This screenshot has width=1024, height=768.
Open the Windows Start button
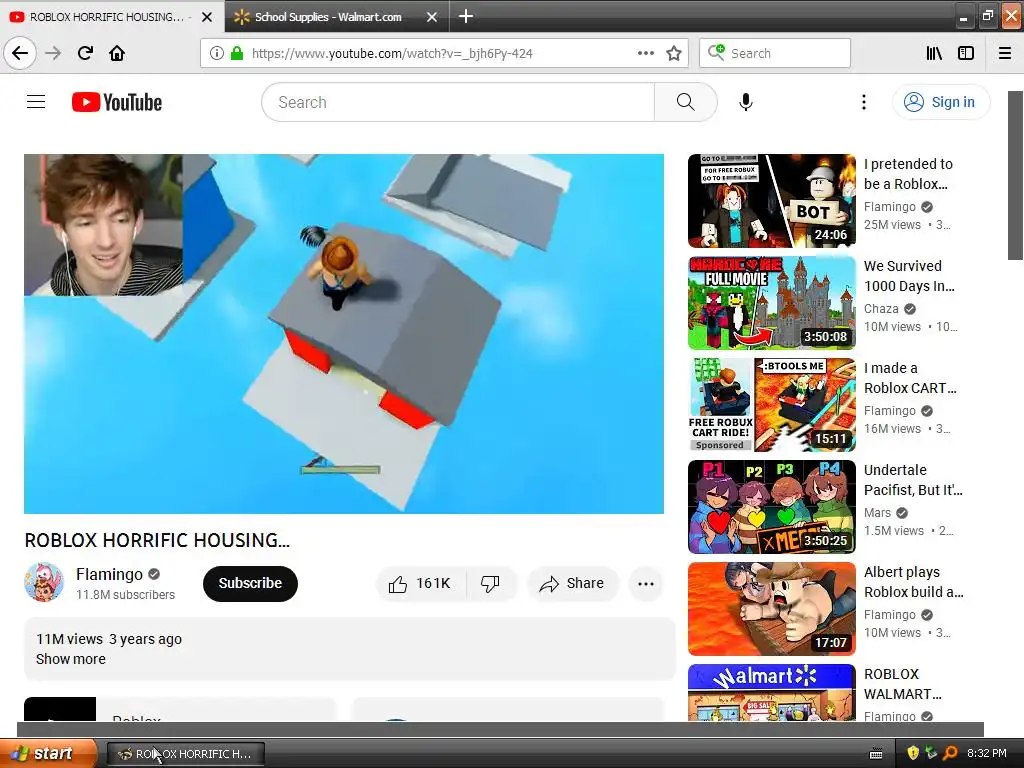pyautogui.click(x=47, y=753)
